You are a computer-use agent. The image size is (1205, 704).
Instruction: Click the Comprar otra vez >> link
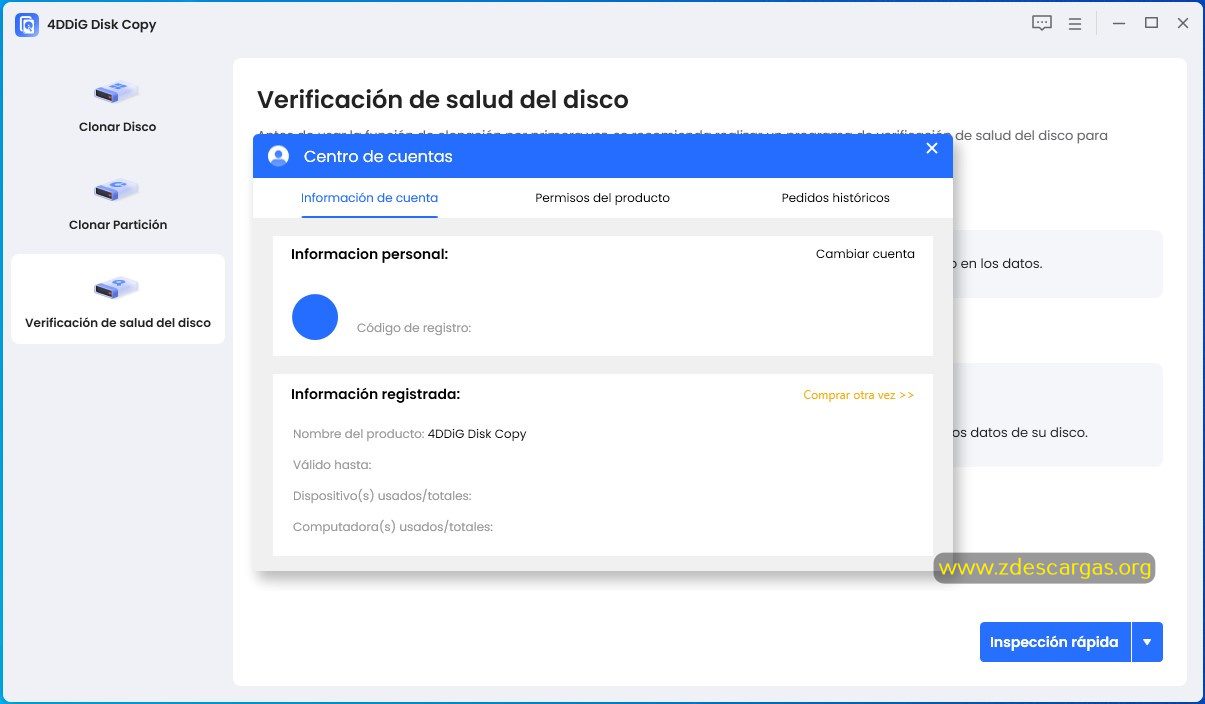click(858, 395)
